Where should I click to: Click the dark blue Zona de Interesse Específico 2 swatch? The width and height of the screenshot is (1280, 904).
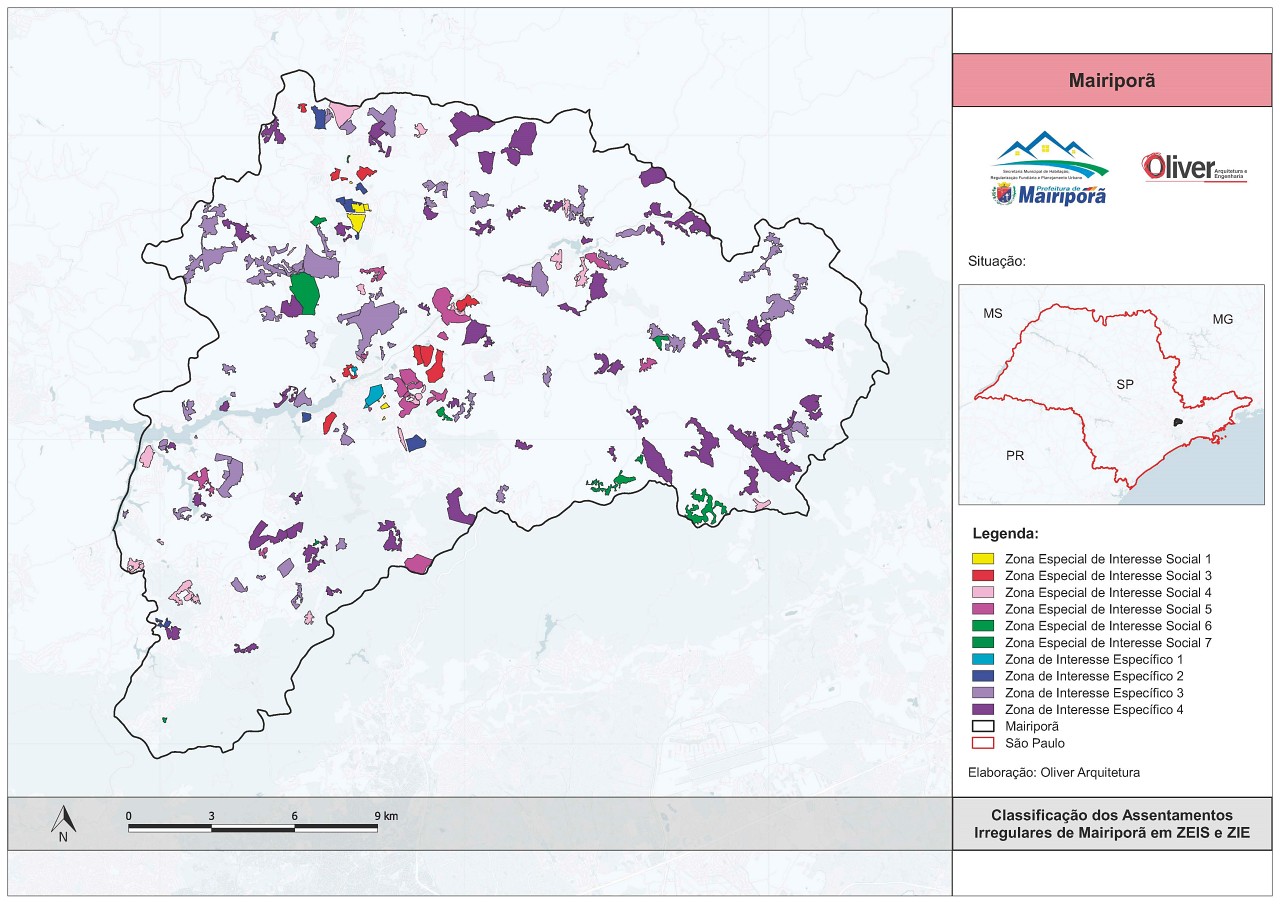[983, 676]
